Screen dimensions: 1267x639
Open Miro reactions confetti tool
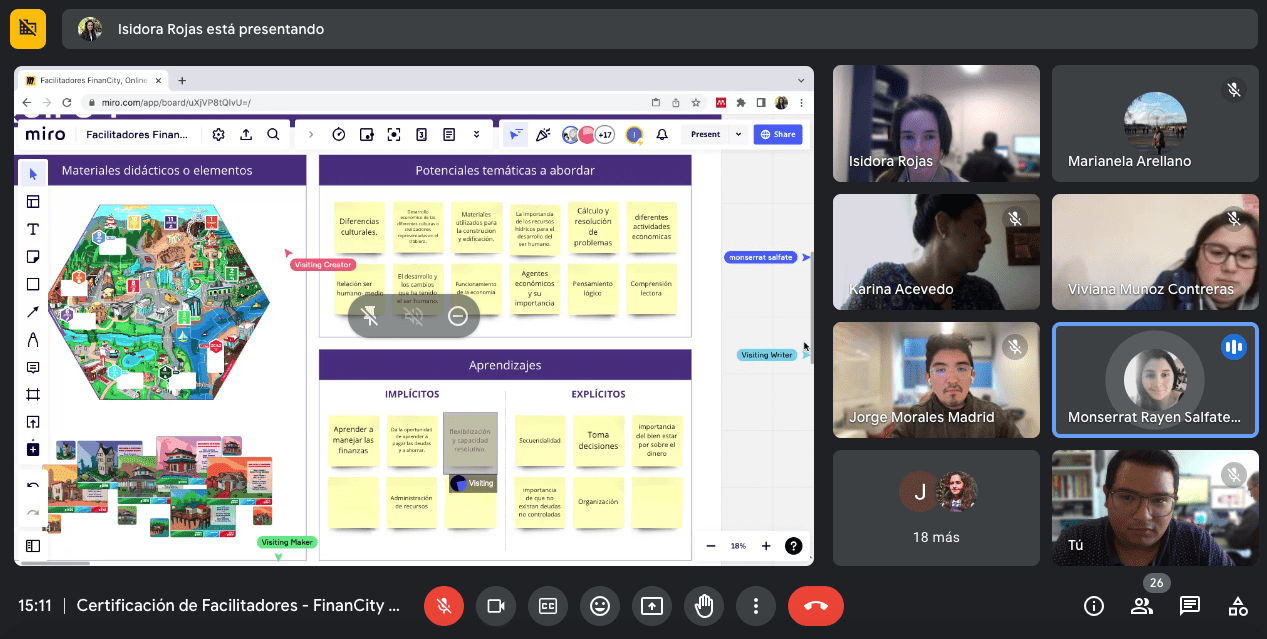(543, 134)
